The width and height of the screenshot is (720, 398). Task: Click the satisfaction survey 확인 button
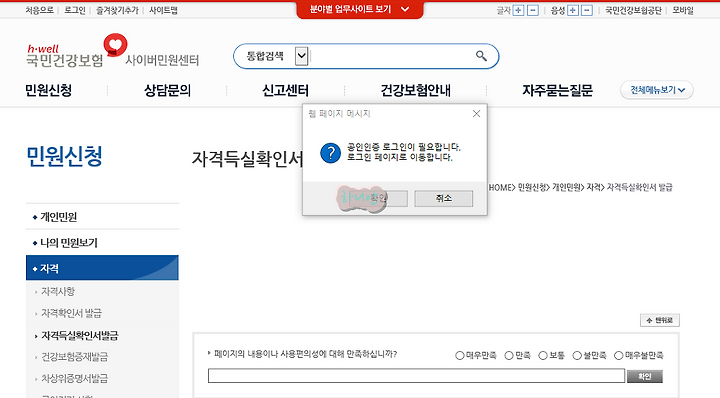[645, 376]
